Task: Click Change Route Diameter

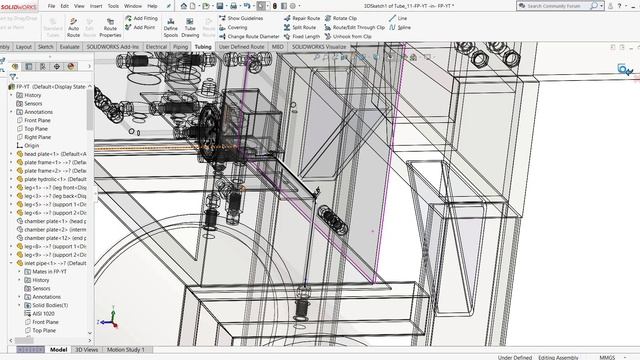Action: pos(249,36)
